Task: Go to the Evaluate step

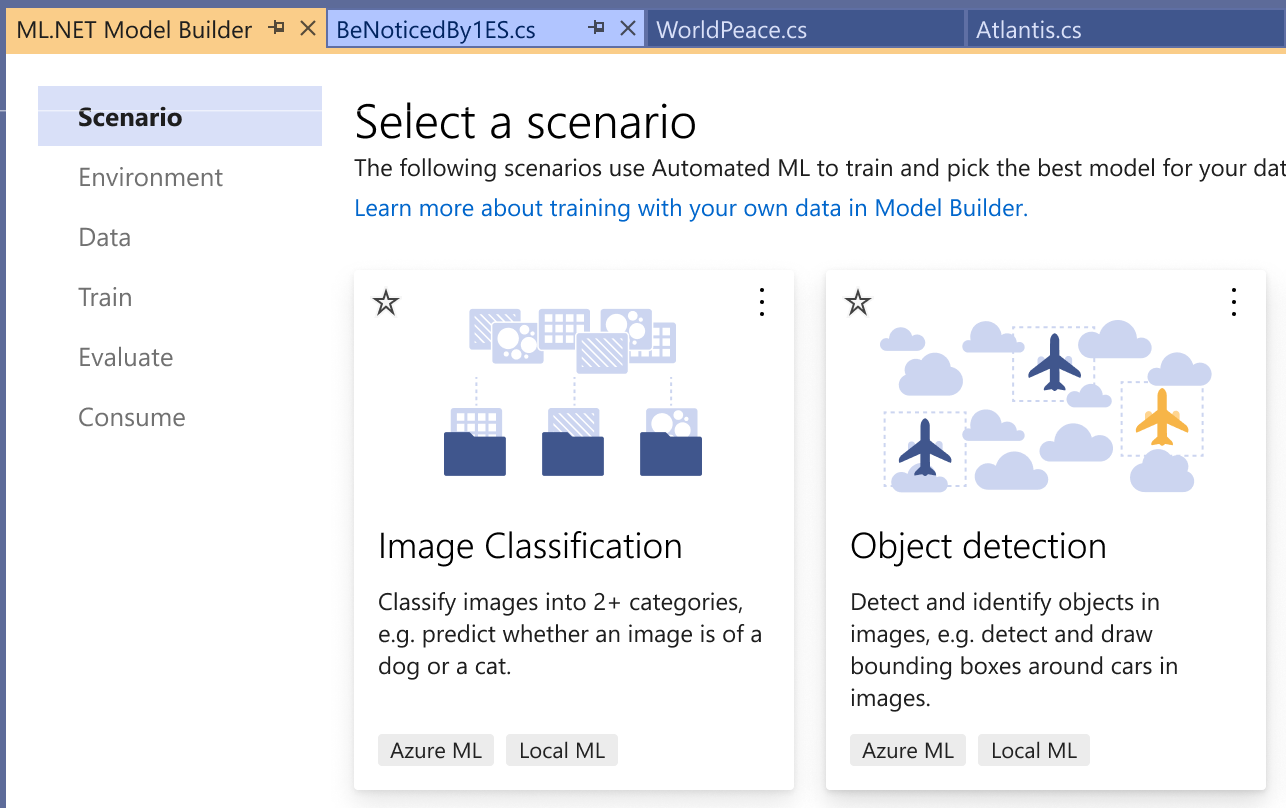Action: [x=126, y=357]
